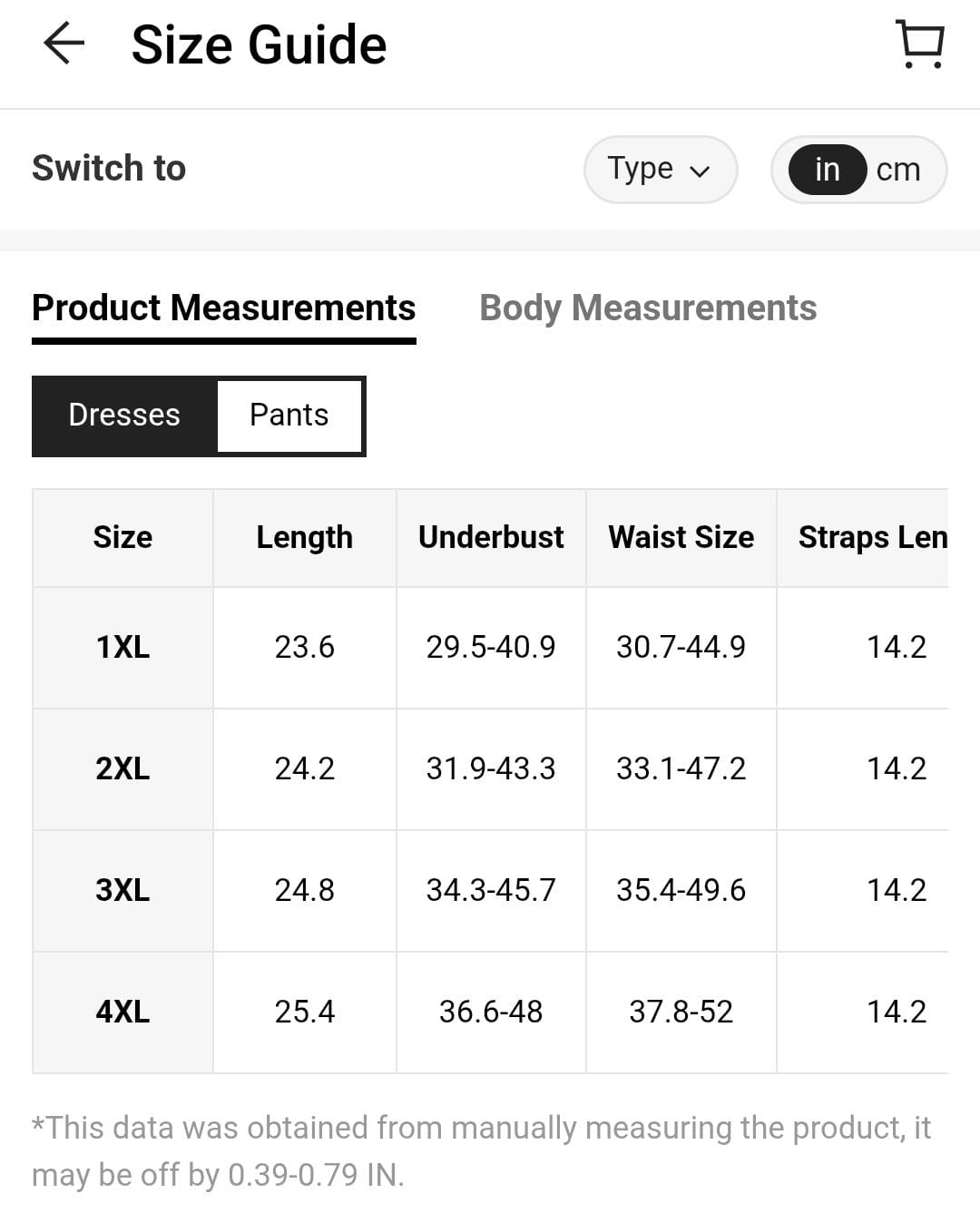Tap the back arrow icon
The width and height of the screenshot is (980, 1223).
pyautogui.click(x=64, y=44)
